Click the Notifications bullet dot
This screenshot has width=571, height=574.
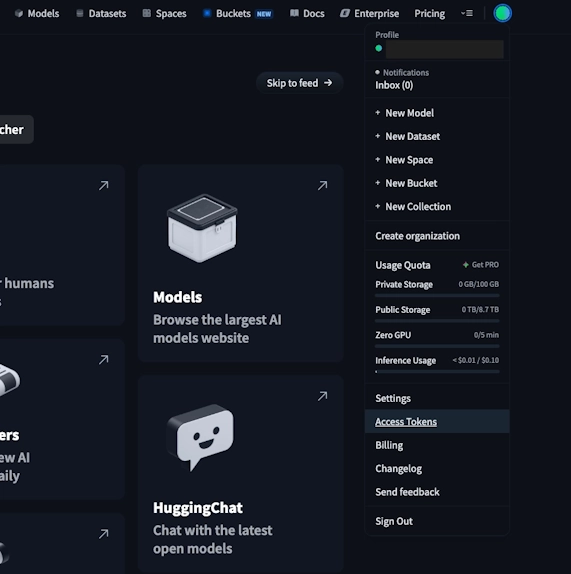tap(377, 72)
